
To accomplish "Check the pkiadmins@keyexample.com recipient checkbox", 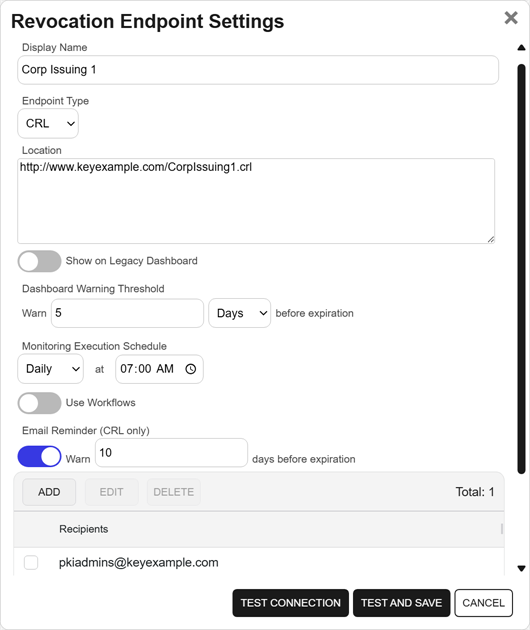I will coord(31,562).
